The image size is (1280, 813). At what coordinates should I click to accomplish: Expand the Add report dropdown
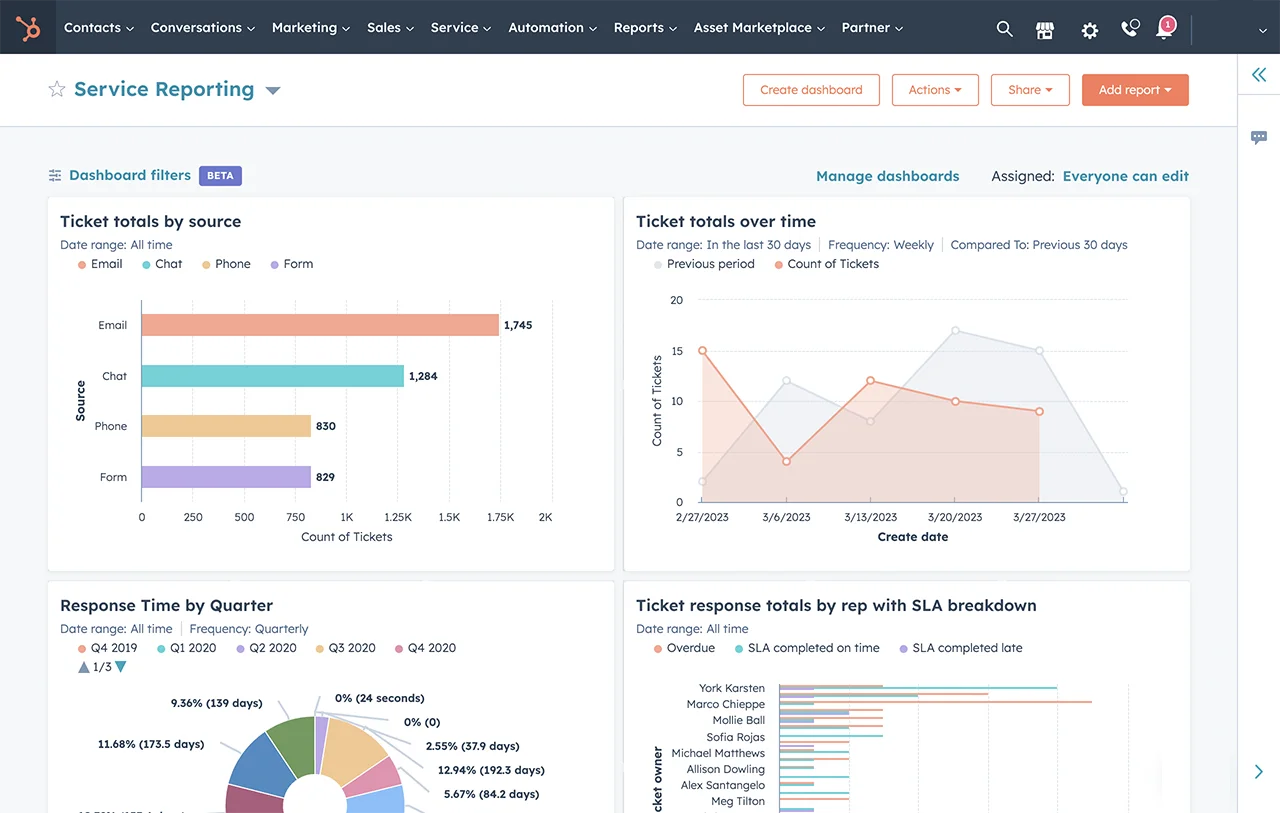coord(1135,89)
